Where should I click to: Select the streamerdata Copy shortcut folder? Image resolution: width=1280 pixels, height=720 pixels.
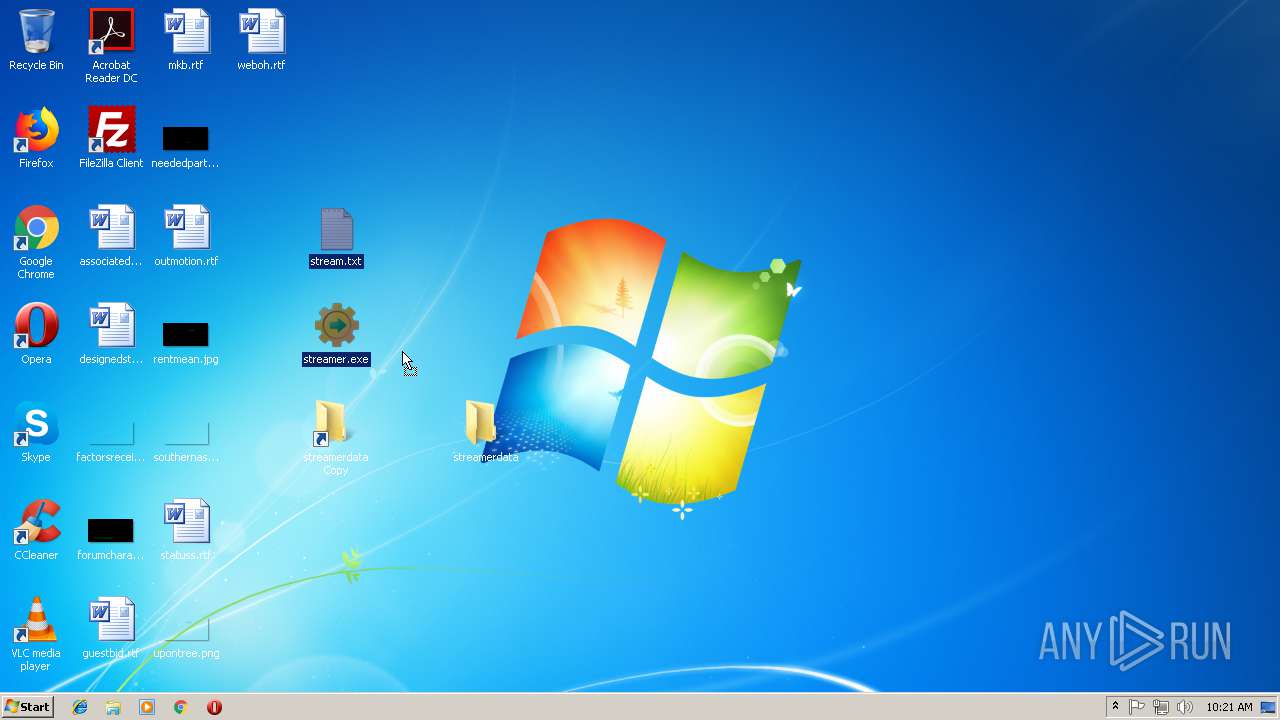tap(336, 438)
